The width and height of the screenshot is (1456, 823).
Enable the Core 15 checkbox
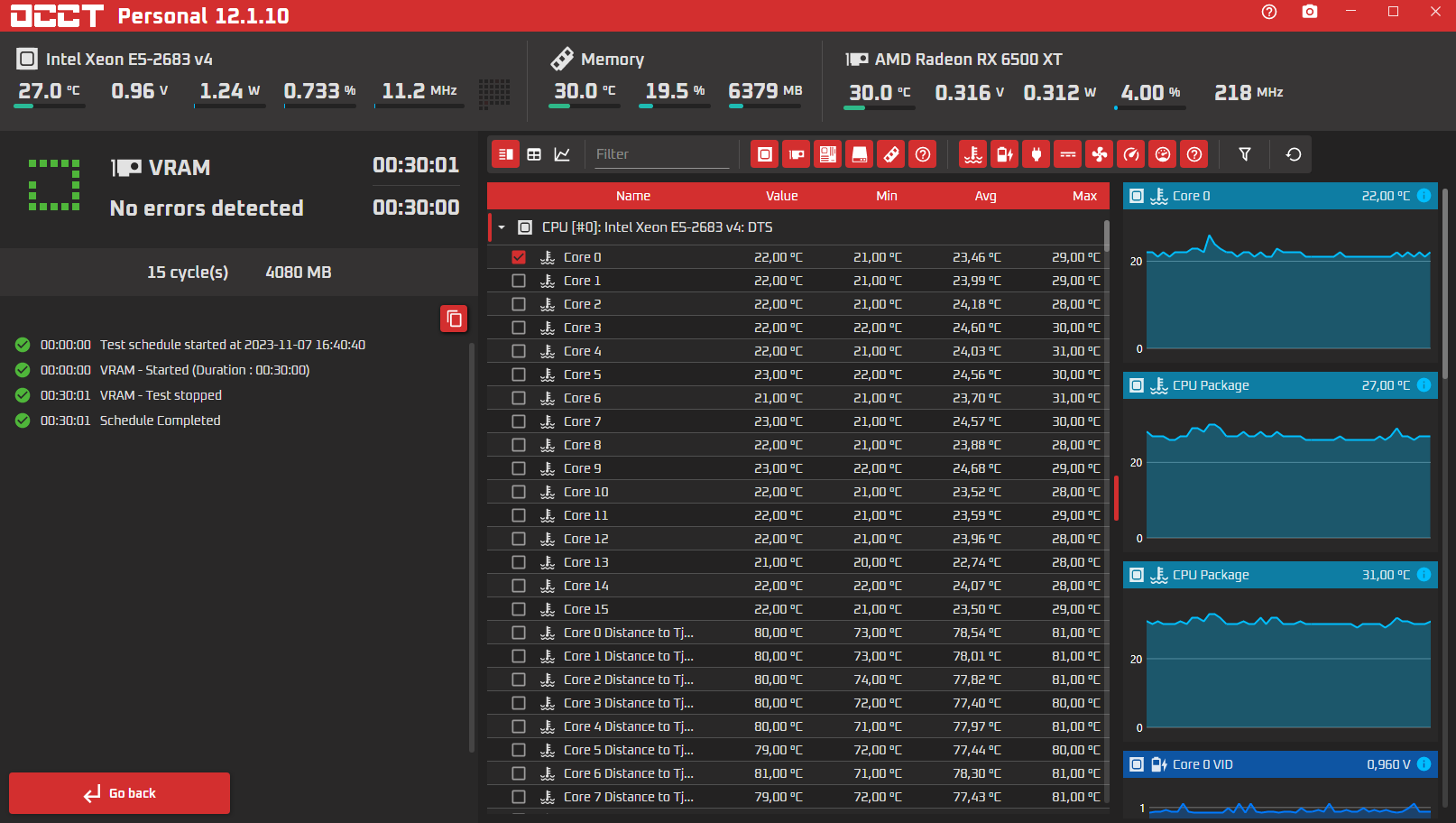coord(519,609)
